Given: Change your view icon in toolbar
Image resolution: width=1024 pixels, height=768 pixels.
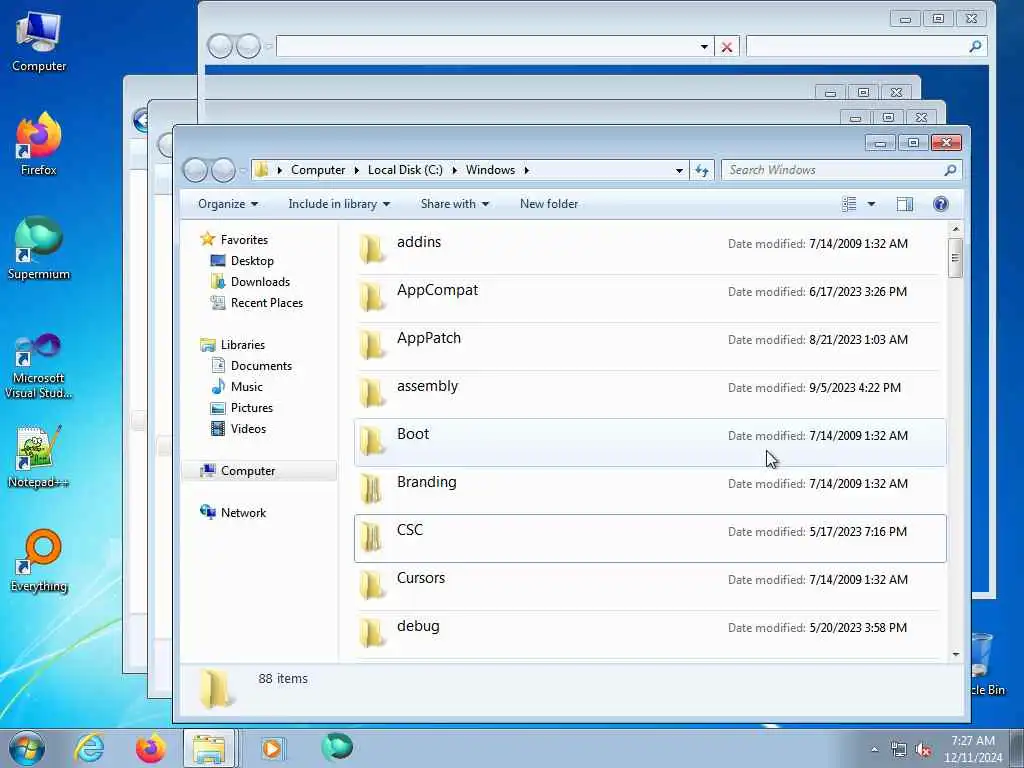Looking at the screenshot, I should (849, 204).
